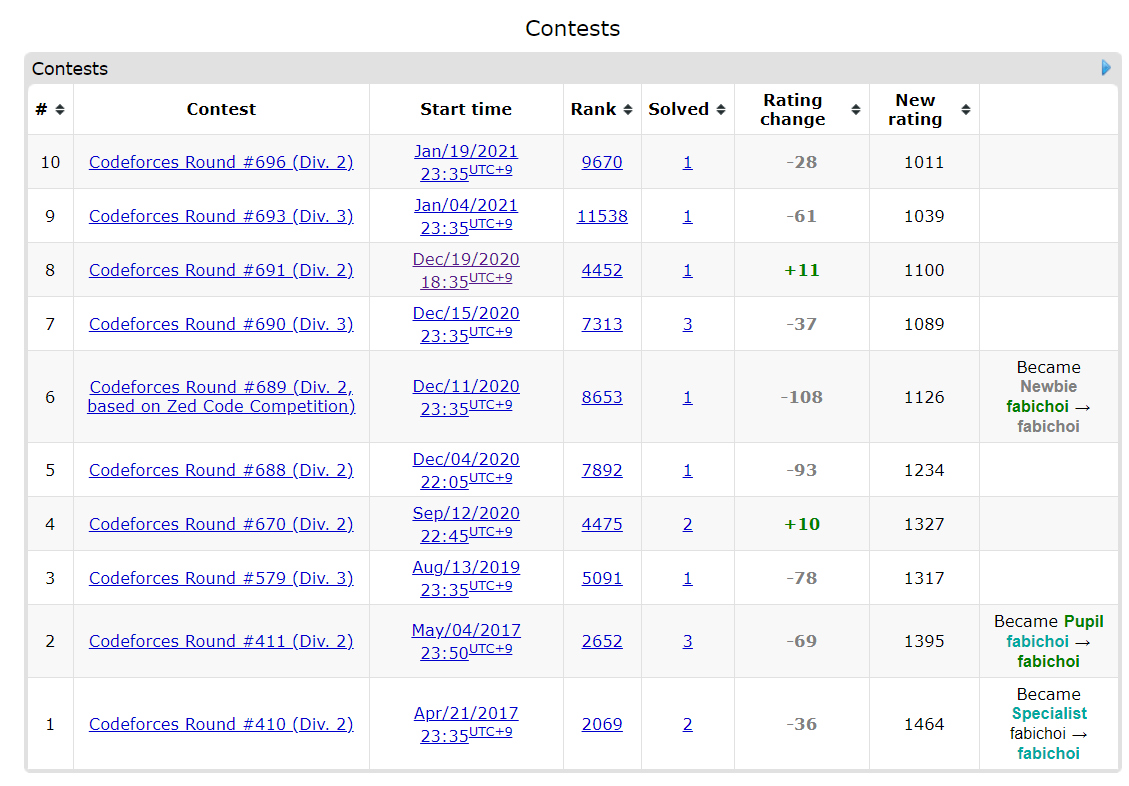Click the Became Newbie note
Viewport: 1129px width, 786px height.
1048,397
